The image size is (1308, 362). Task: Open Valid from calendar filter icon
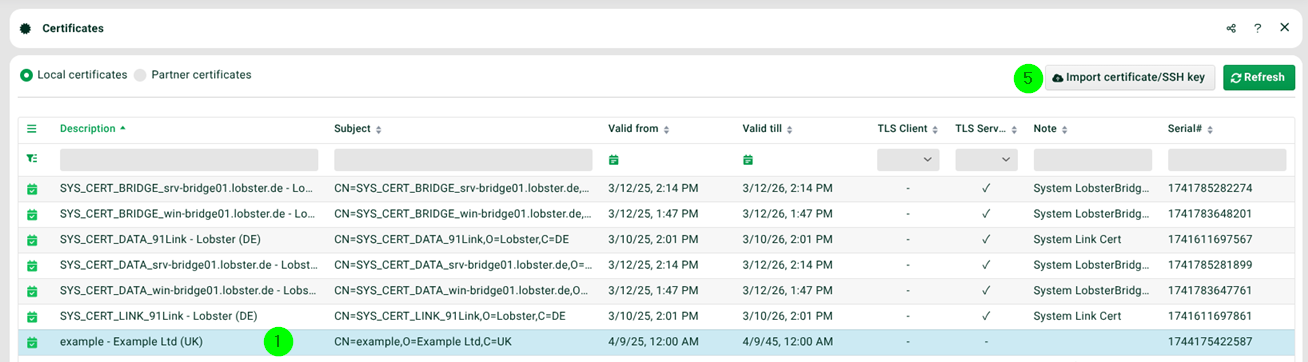[x=614, y=160]
